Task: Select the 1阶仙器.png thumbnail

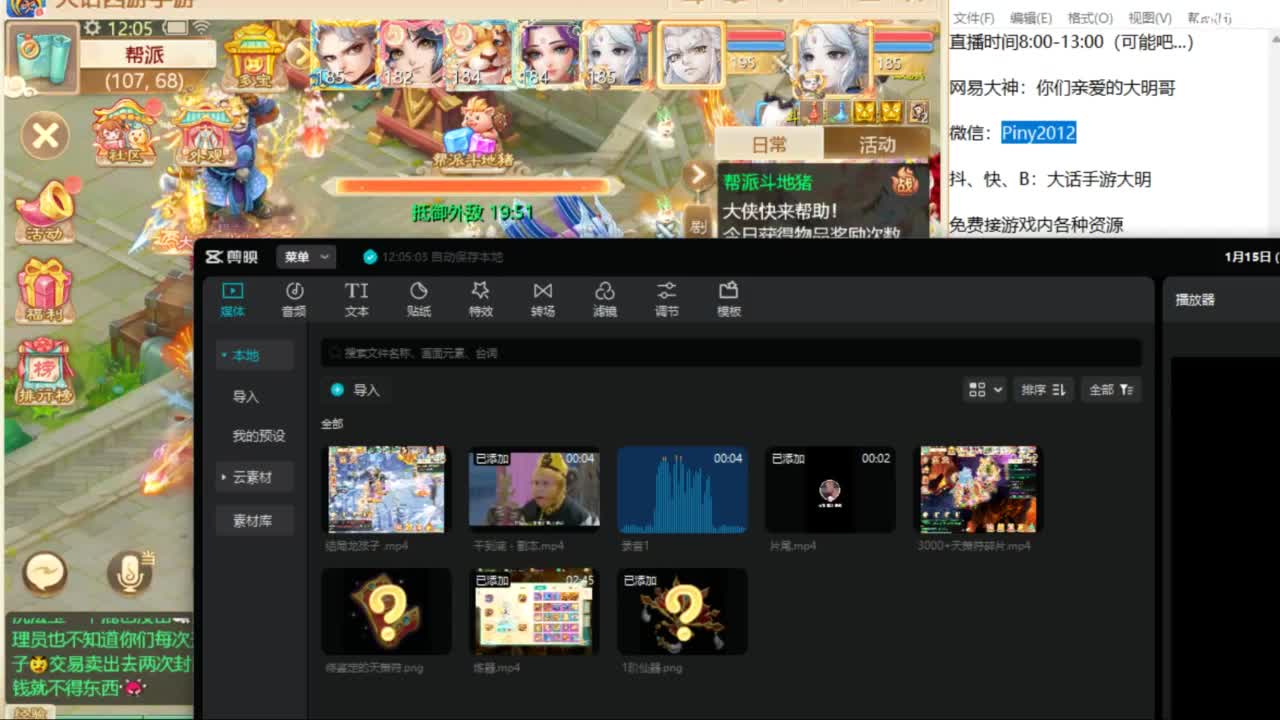Action: click(682, 611)
